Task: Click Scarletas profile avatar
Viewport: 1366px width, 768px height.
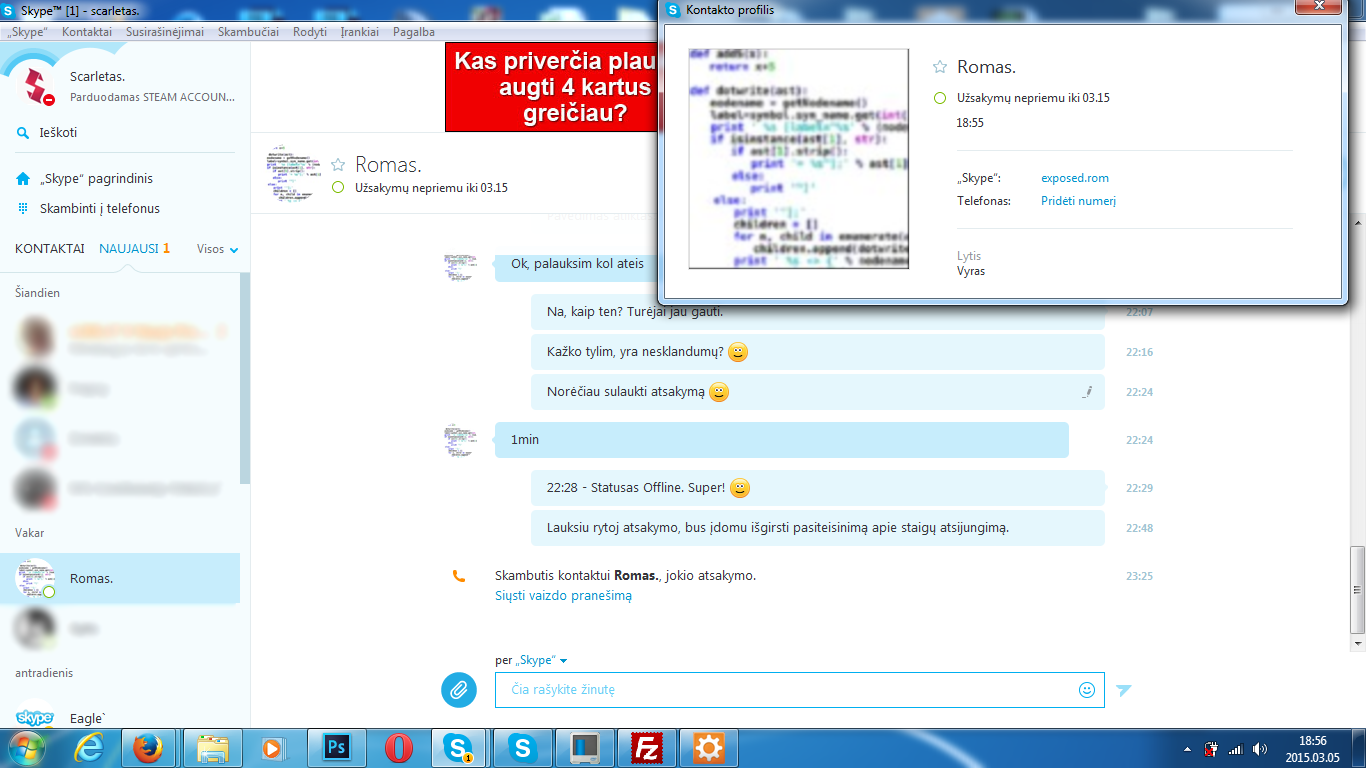Action: pyautogui.click(x=36, y=84)
